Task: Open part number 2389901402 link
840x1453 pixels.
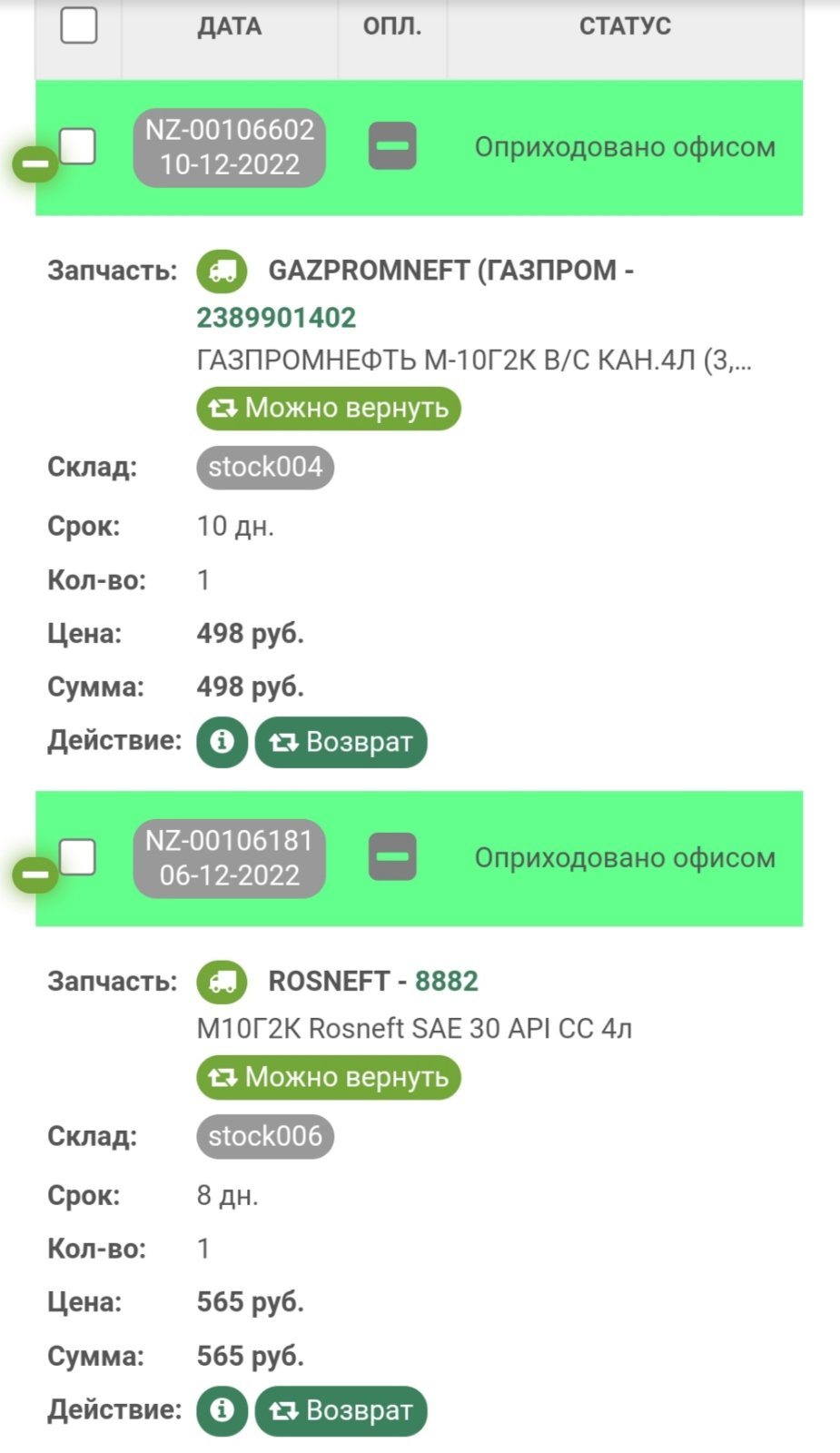Action: tap(276, 318)
